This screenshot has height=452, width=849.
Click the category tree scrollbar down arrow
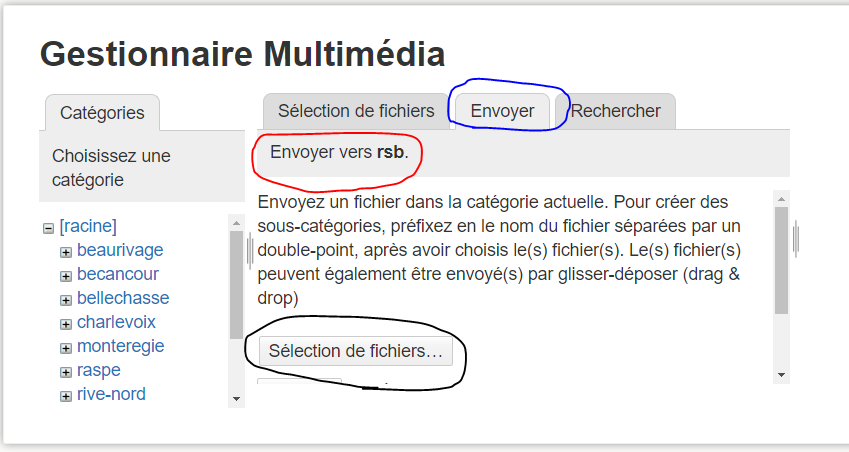(x=236, y=398)
